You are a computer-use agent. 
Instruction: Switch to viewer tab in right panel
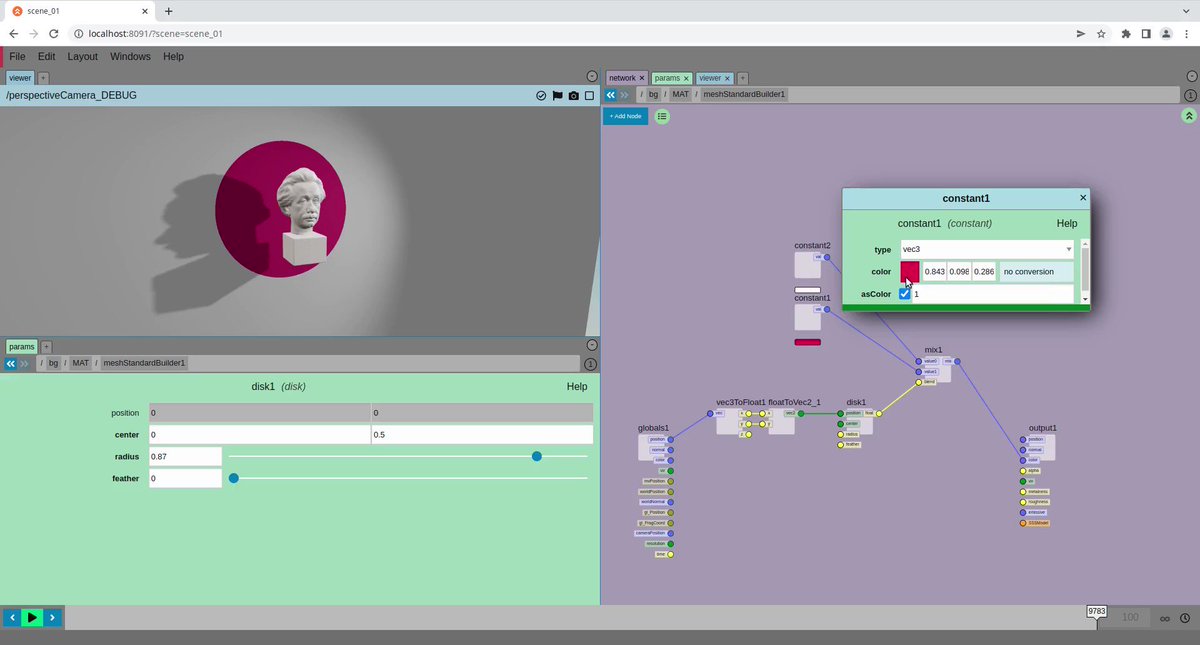point(710,77)
